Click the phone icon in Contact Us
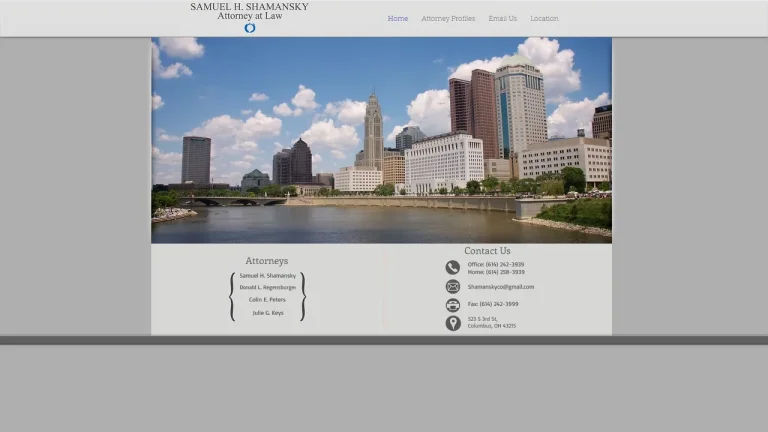Image resolution: width=768 pixels, height=432 pixels. [453, 267]
